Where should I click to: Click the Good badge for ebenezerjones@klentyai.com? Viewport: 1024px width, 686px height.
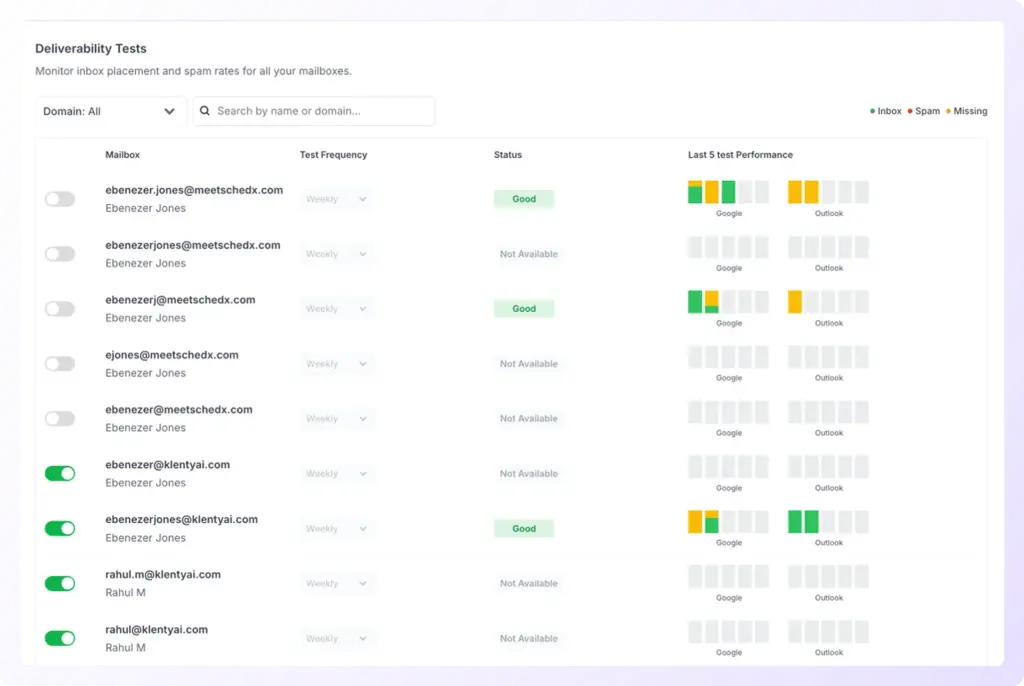(523, 528)
